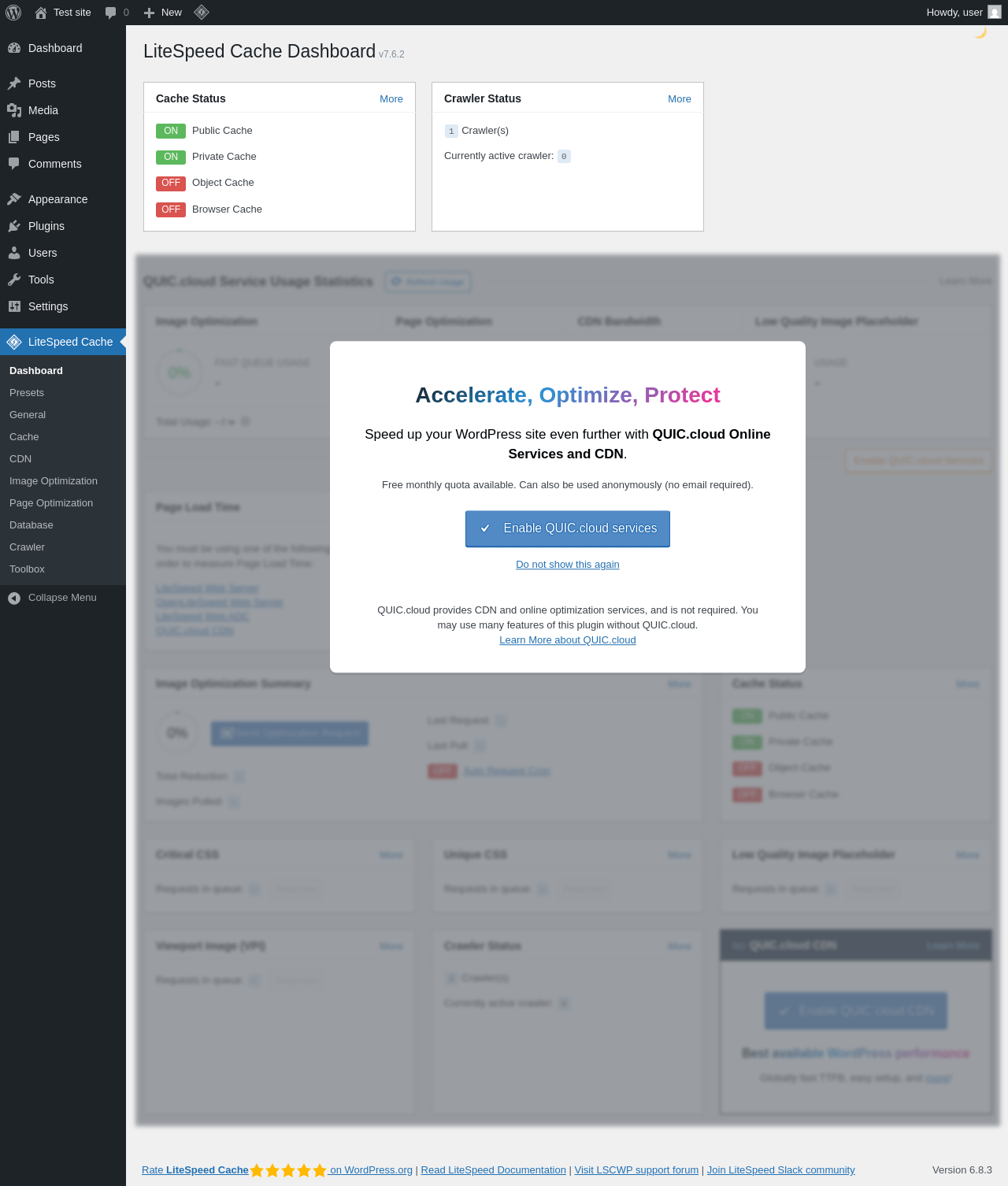The height and width of the screenshot is (1186, 1008).
Task: Open the WordPress logo menu in admin bar
Action: point(13,13)
